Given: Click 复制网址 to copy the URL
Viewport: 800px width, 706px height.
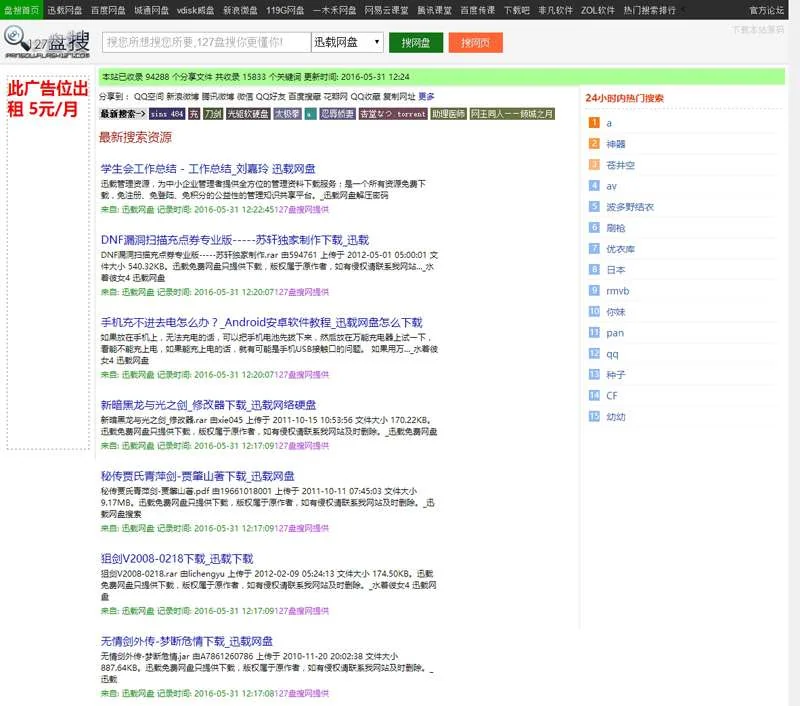Looking at the screenshot, I should coord(397,97).
